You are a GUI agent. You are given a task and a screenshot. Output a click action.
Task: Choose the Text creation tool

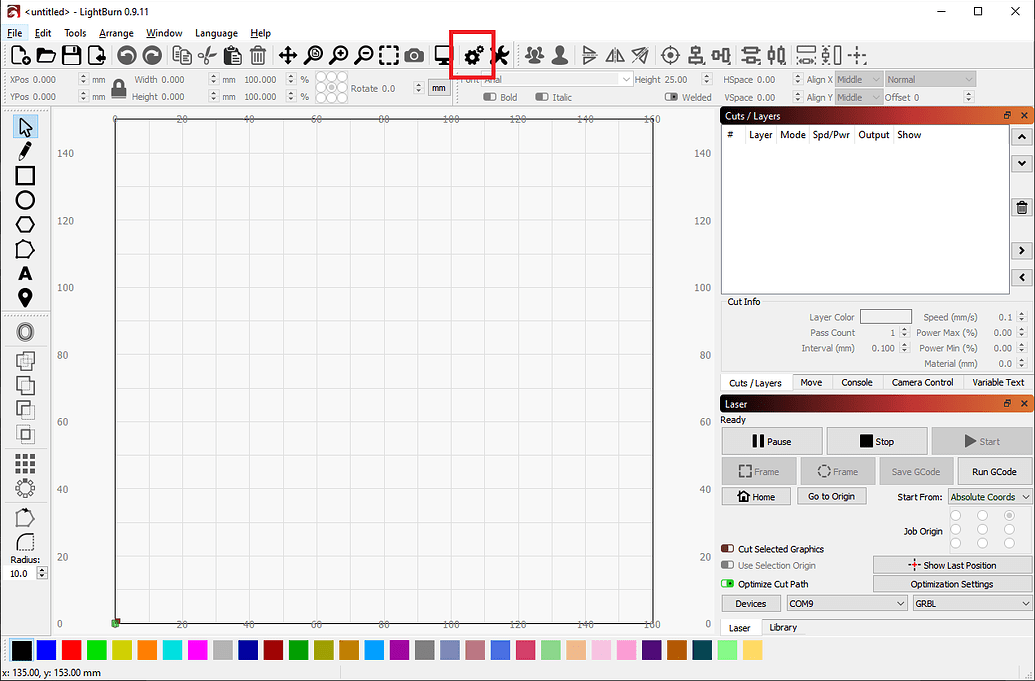[24, 273]
